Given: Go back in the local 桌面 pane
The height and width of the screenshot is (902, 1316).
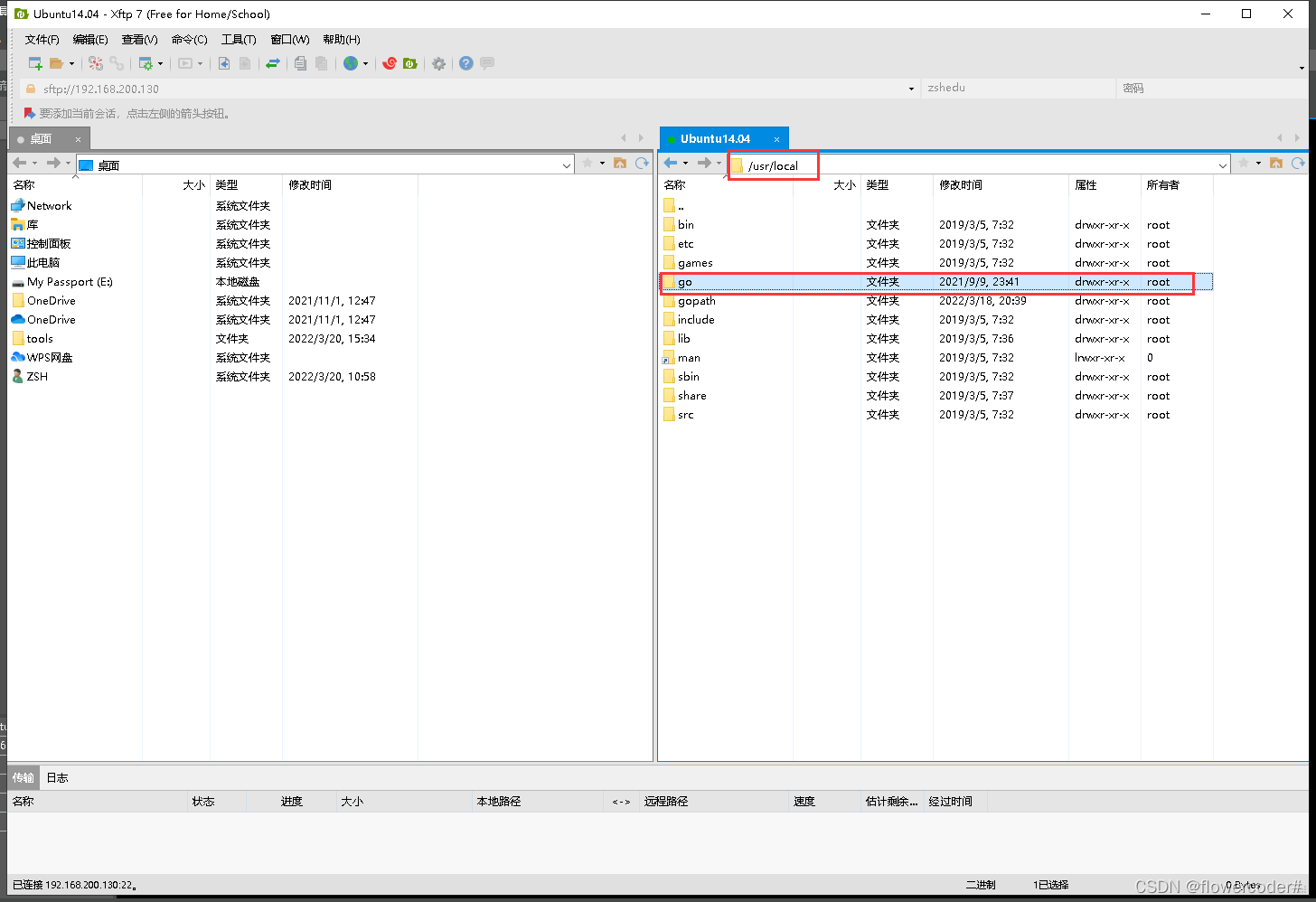Looking at the screenshot, I should pyautogui.click(x=20, y=163).
